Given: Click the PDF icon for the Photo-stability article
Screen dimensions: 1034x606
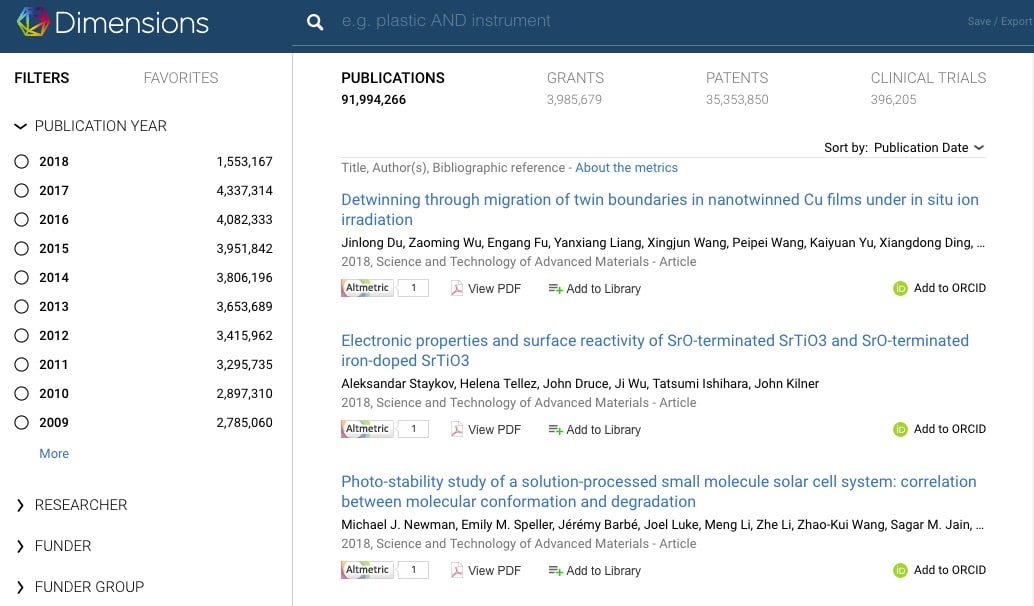Looking at the screenshot, I should [457, 571].
